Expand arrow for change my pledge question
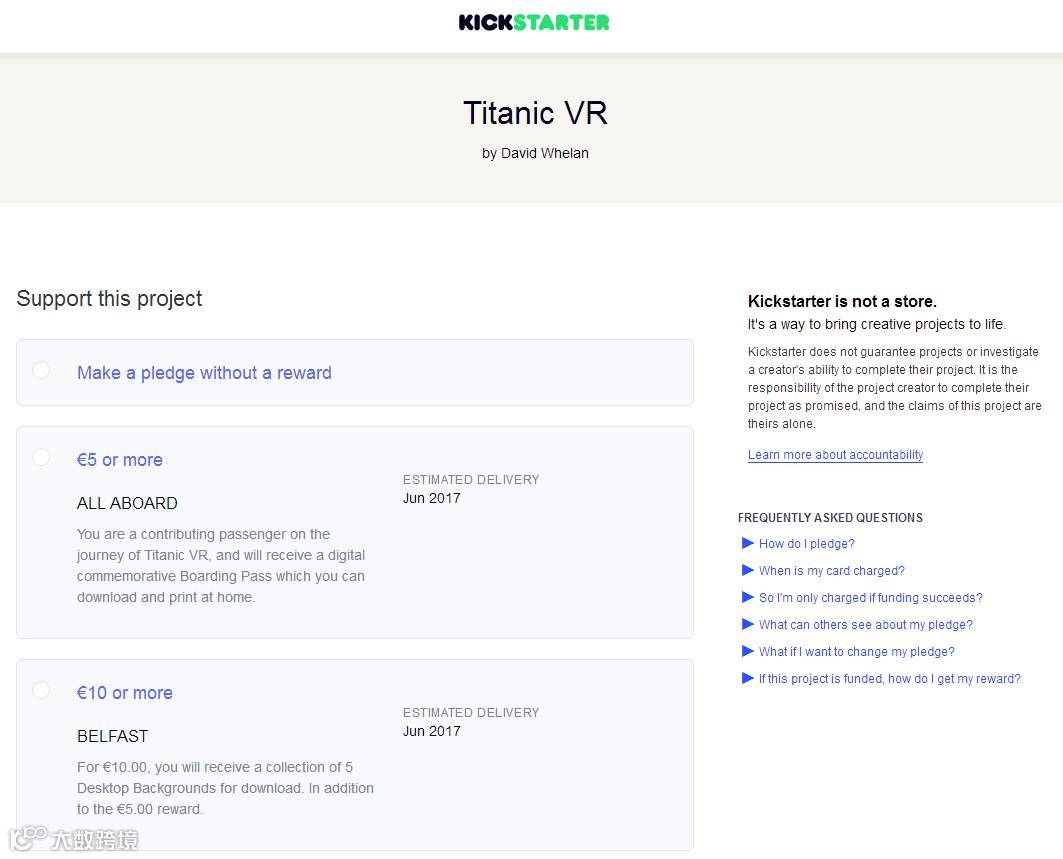 pos(748,652)
